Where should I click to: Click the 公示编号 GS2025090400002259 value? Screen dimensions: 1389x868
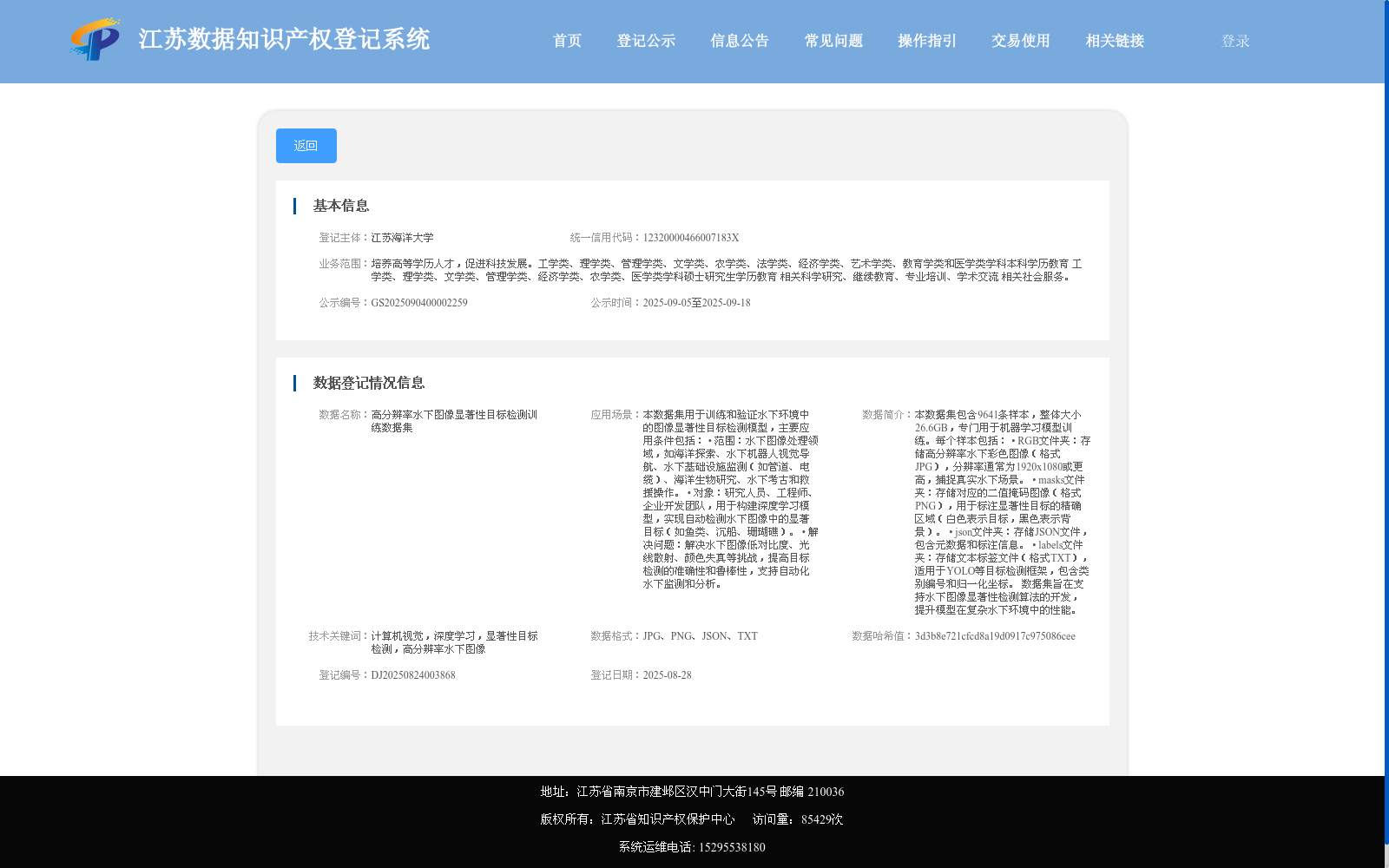(x=419, y=302)
